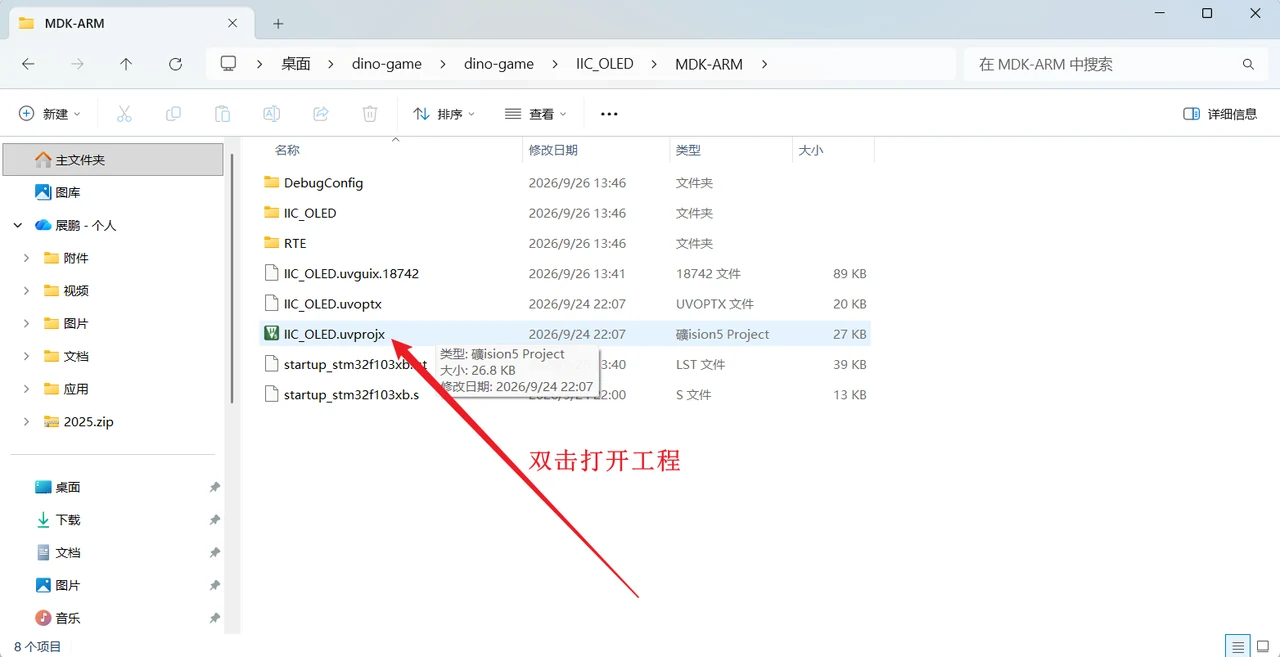Go up one folder level
The height and width of the screenshot is (657, 1280).
coord(126,64)
